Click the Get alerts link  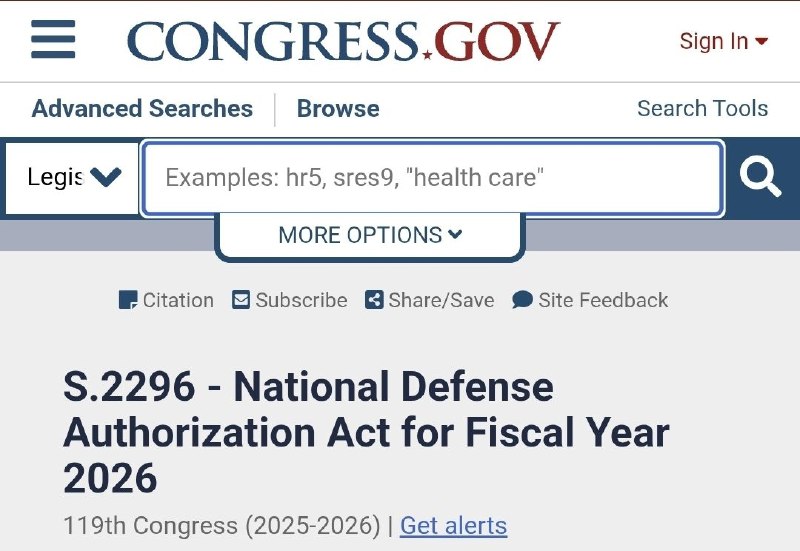click(x=453, y=525)
